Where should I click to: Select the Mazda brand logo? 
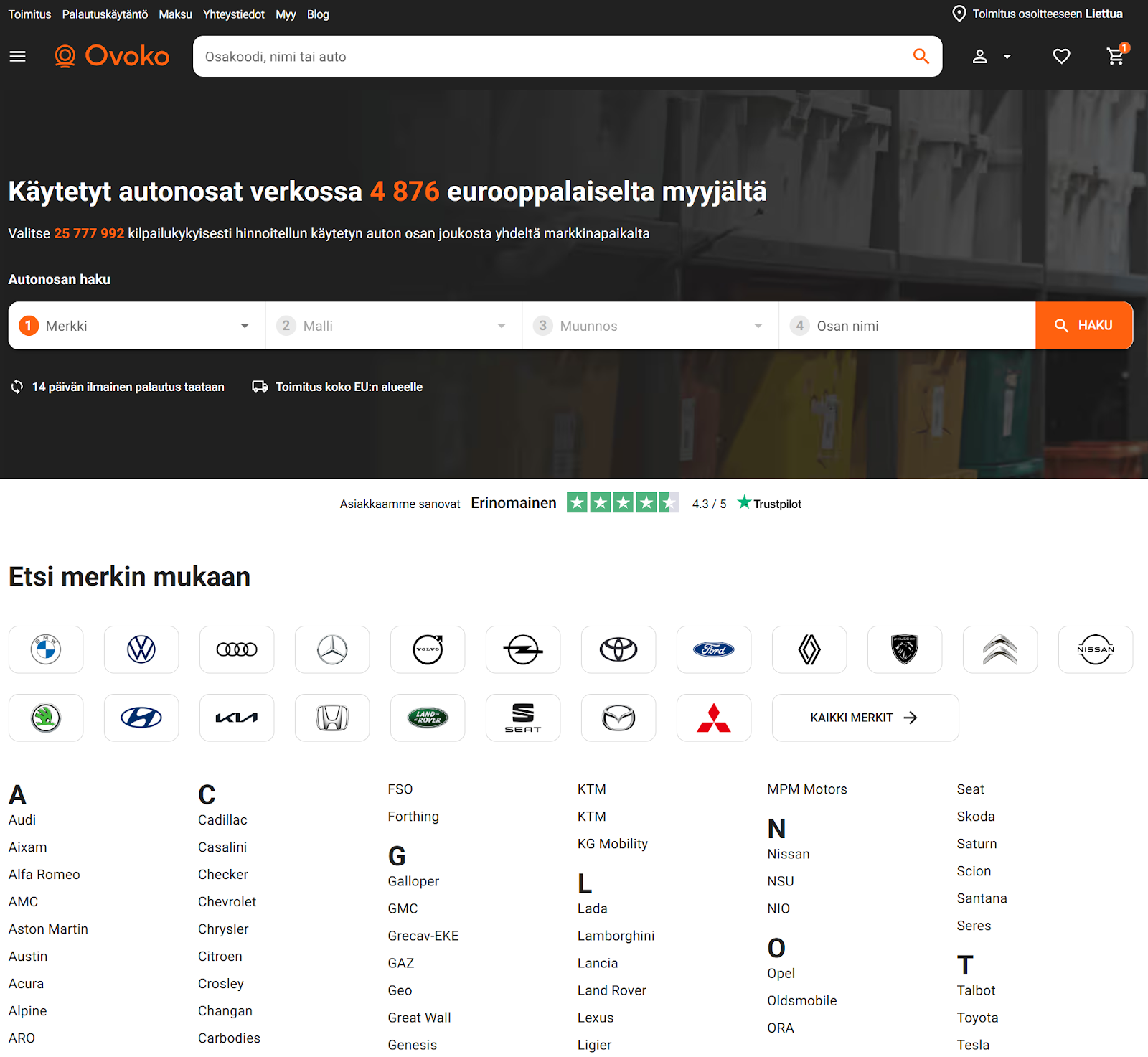click(x=618, y=718)
